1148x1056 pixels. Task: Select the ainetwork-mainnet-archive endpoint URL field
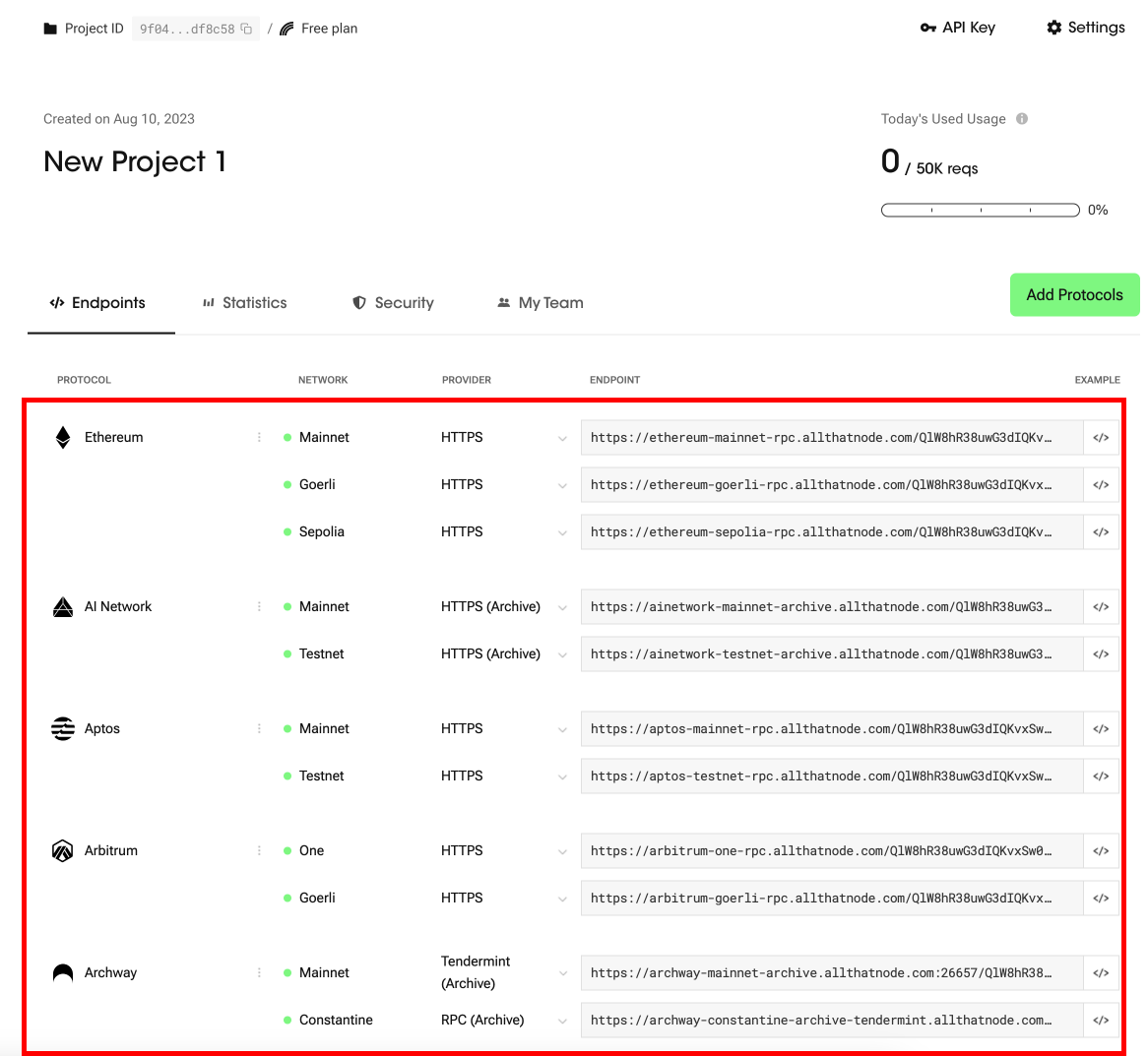(x=832, y=606)
